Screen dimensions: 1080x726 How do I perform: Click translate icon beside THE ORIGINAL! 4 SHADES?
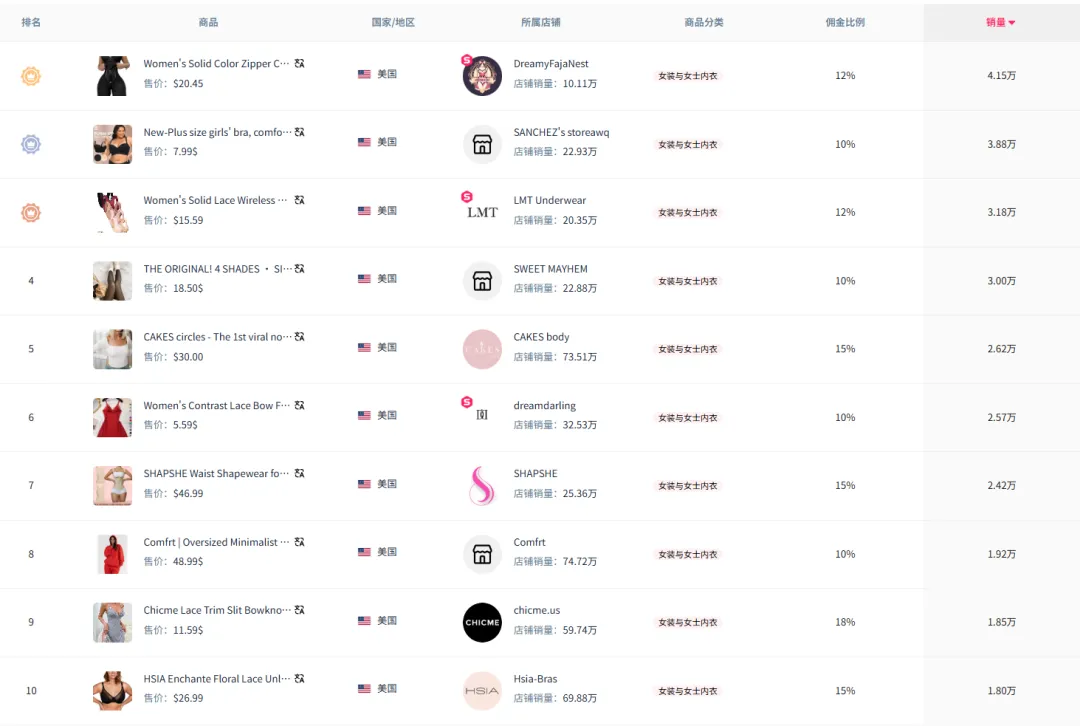coord(300,269)
